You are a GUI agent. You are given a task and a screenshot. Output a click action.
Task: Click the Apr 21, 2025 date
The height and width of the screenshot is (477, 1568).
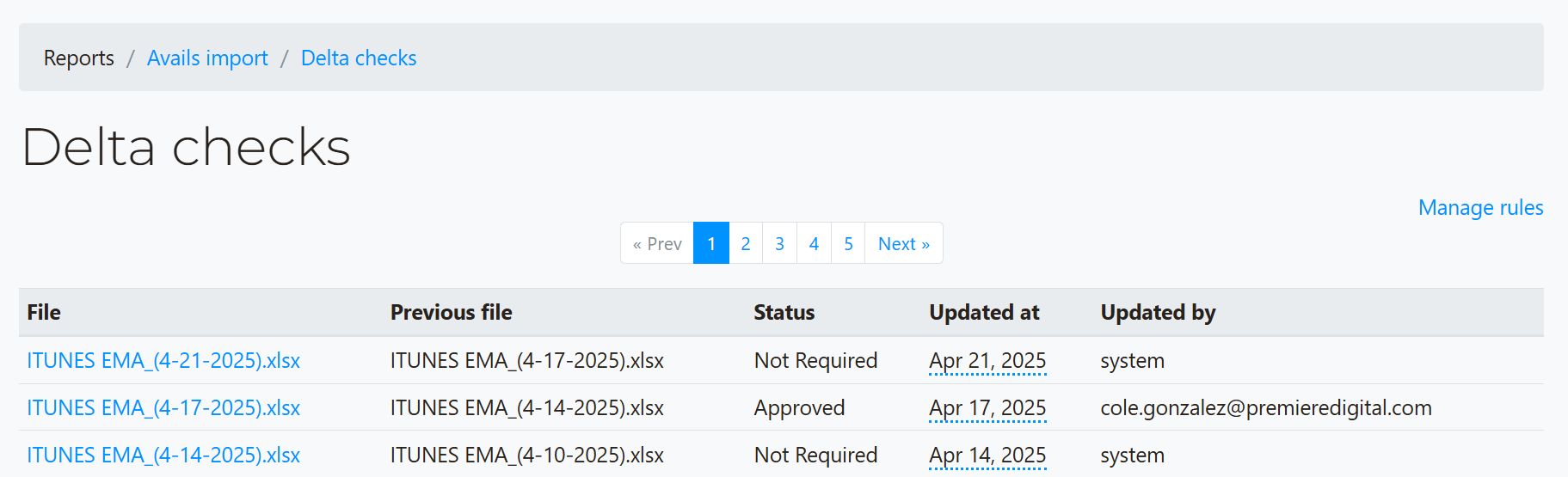[987, 361]
